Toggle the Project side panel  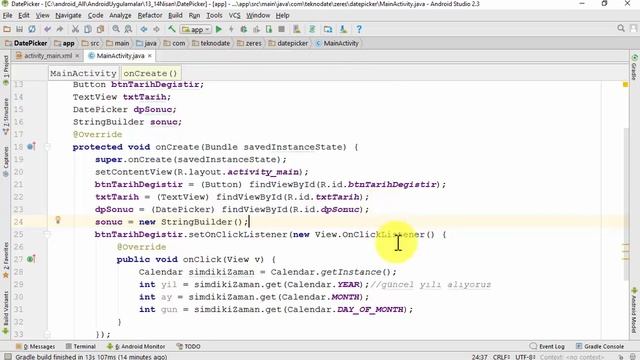coord(5,70)
